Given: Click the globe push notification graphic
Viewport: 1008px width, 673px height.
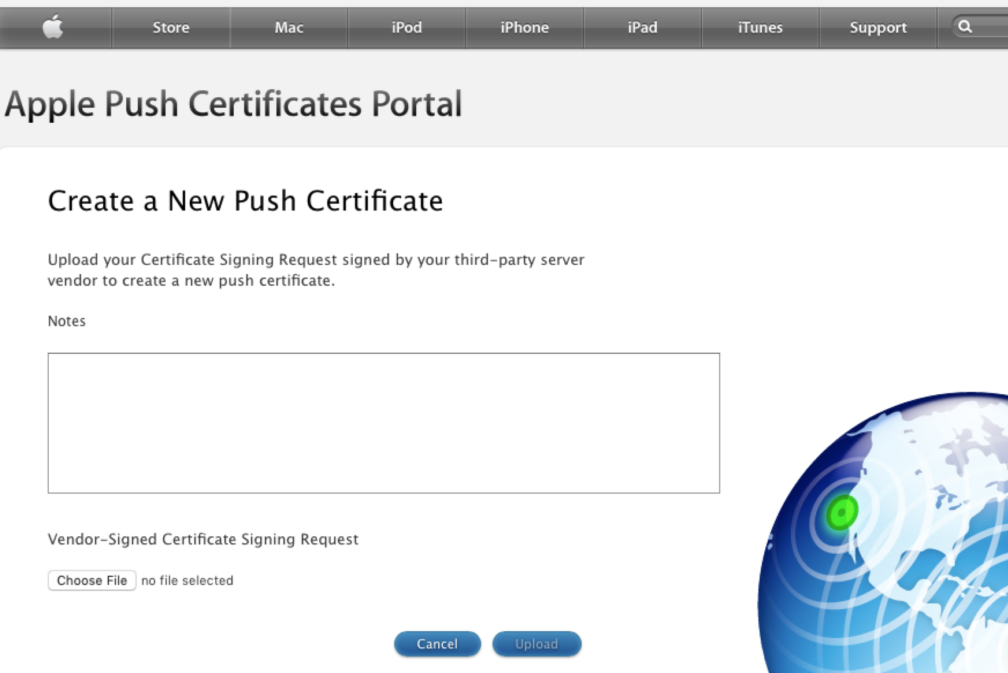Looking at the screenshot, I should click(x=883, y=533).
